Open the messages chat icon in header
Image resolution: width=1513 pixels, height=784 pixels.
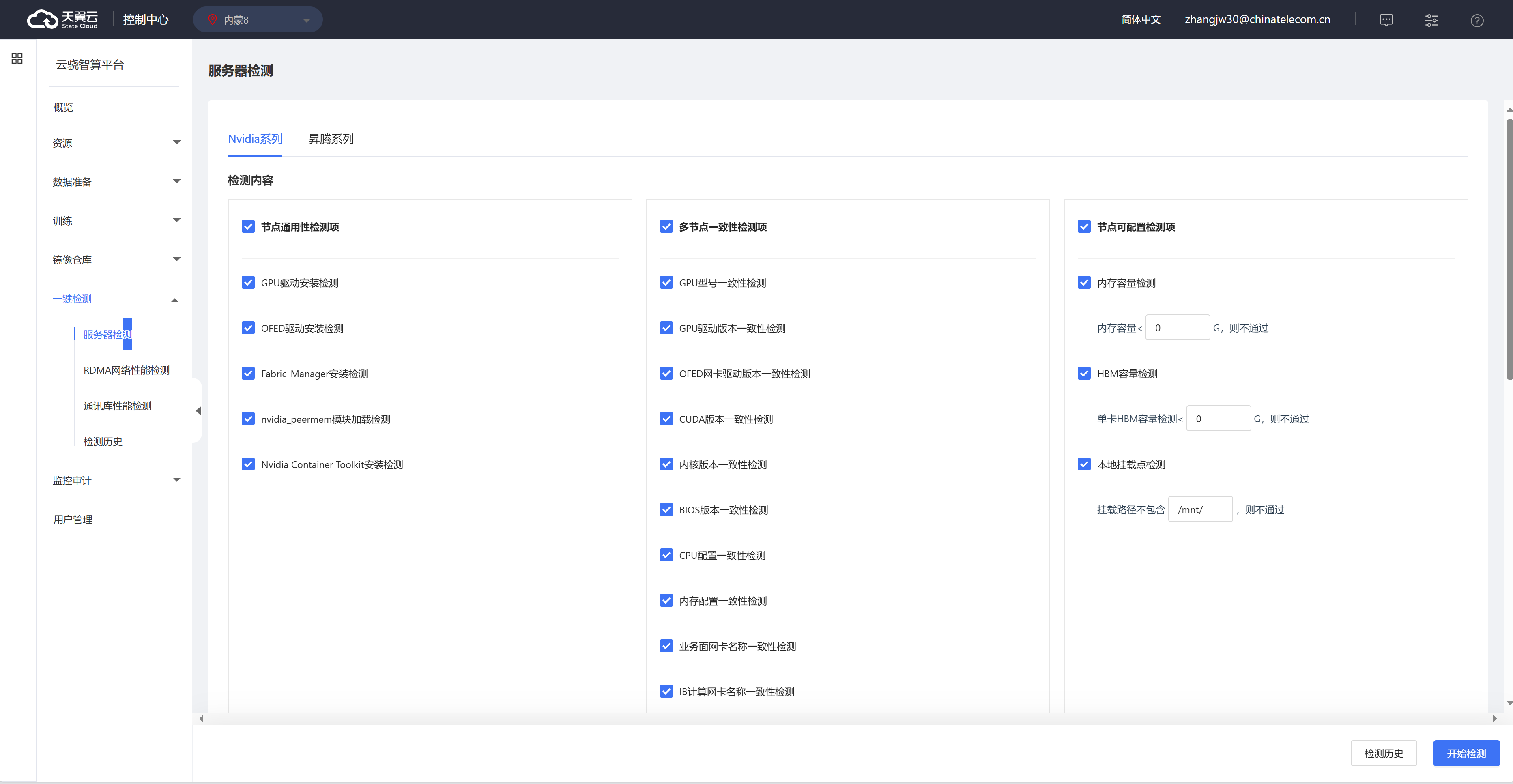pyautogui.click(x=1386, y=20)
